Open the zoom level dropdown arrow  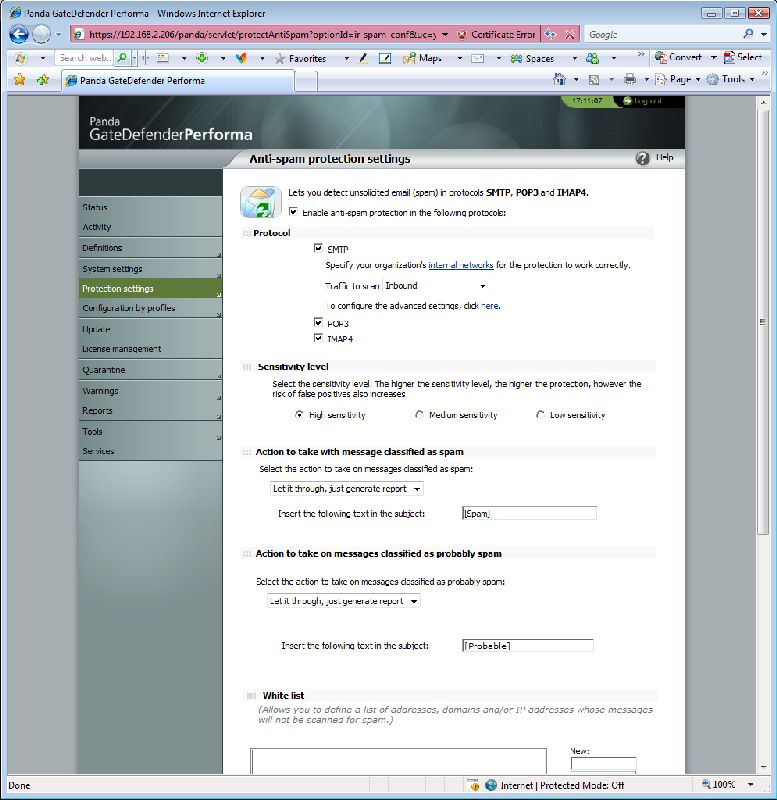[x=750, y=784]
